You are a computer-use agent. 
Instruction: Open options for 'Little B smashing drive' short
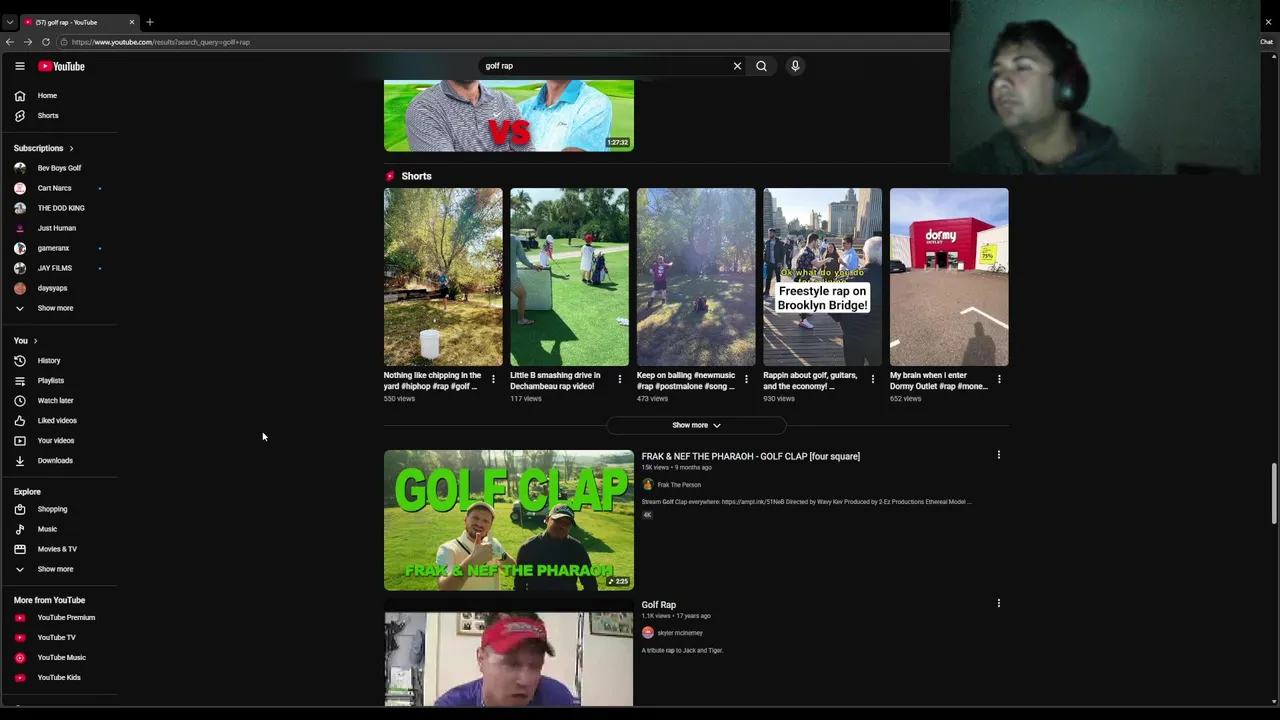pyautogui.click(x=619, y=379)
